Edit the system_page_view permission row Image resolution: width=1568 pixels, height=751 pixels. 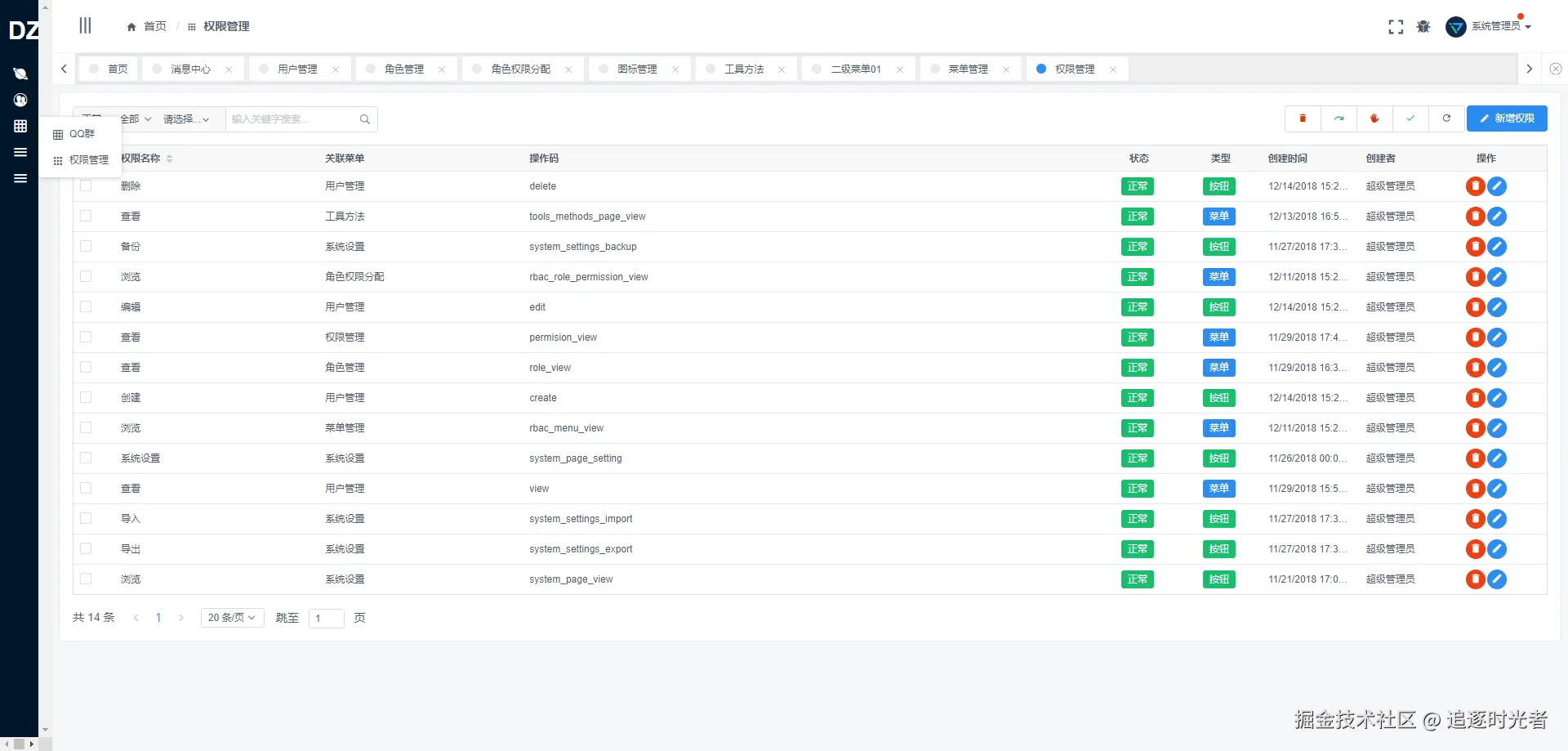click(1496, 579)
